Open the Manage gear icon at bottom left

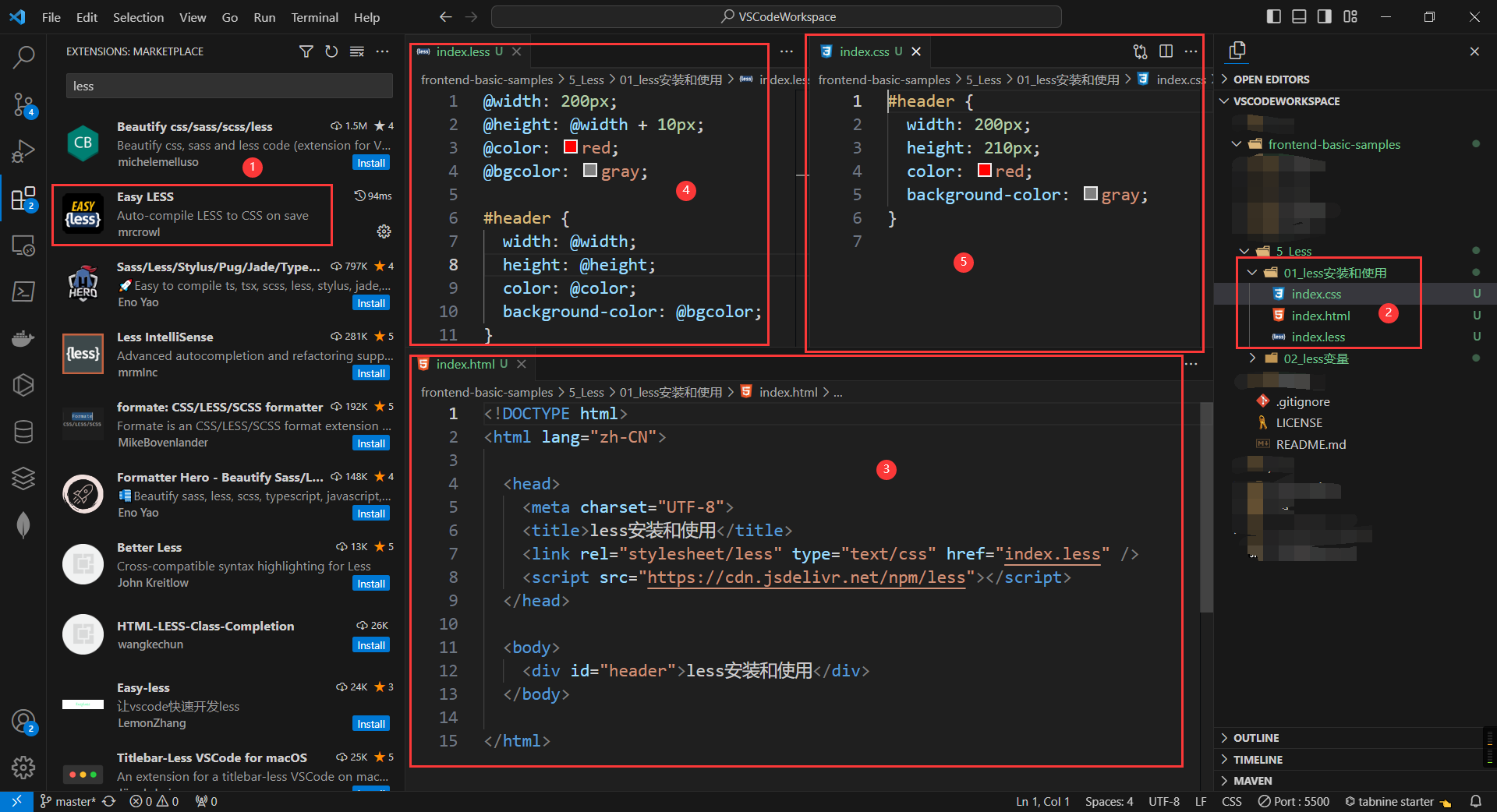point(23,768)
